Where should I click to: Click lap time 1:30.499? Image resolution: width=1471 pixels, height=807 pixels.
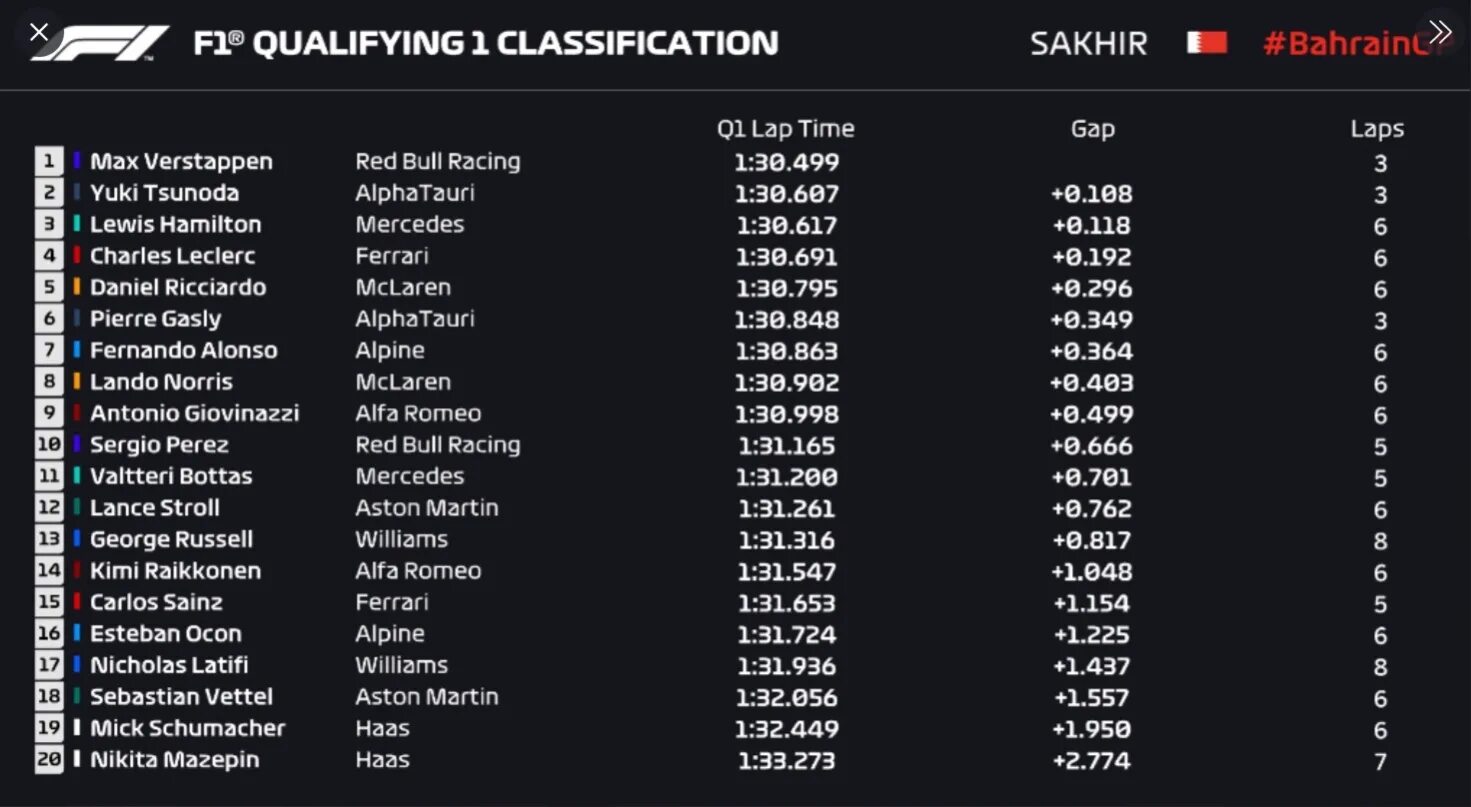[787, 162]
